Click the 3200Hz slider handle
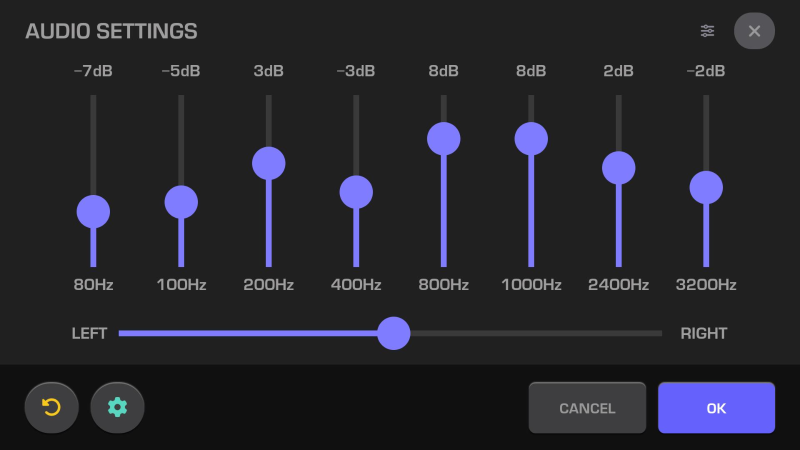 tap(706, 187)
